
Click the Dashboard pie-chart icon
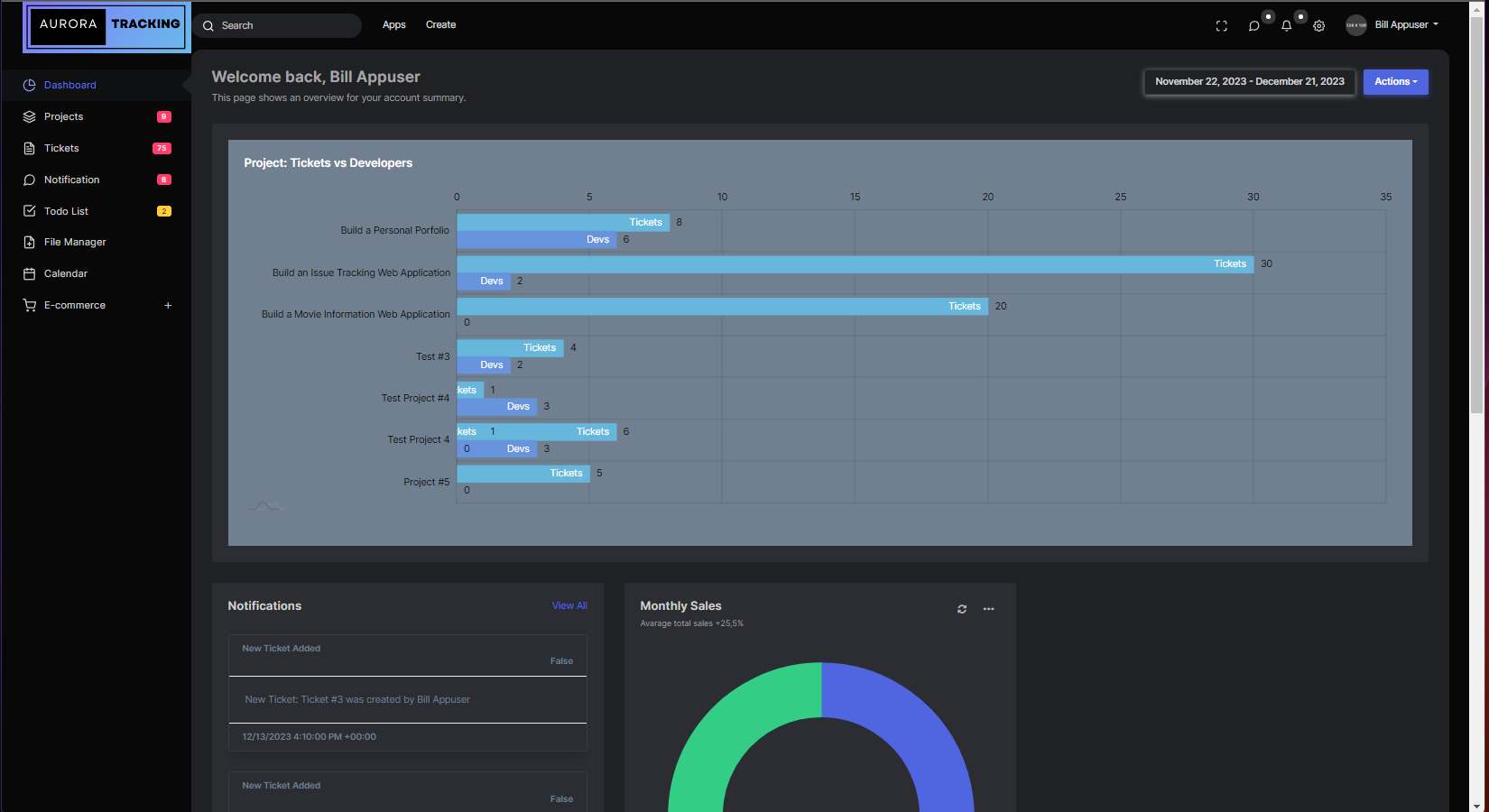click(29, 85)
